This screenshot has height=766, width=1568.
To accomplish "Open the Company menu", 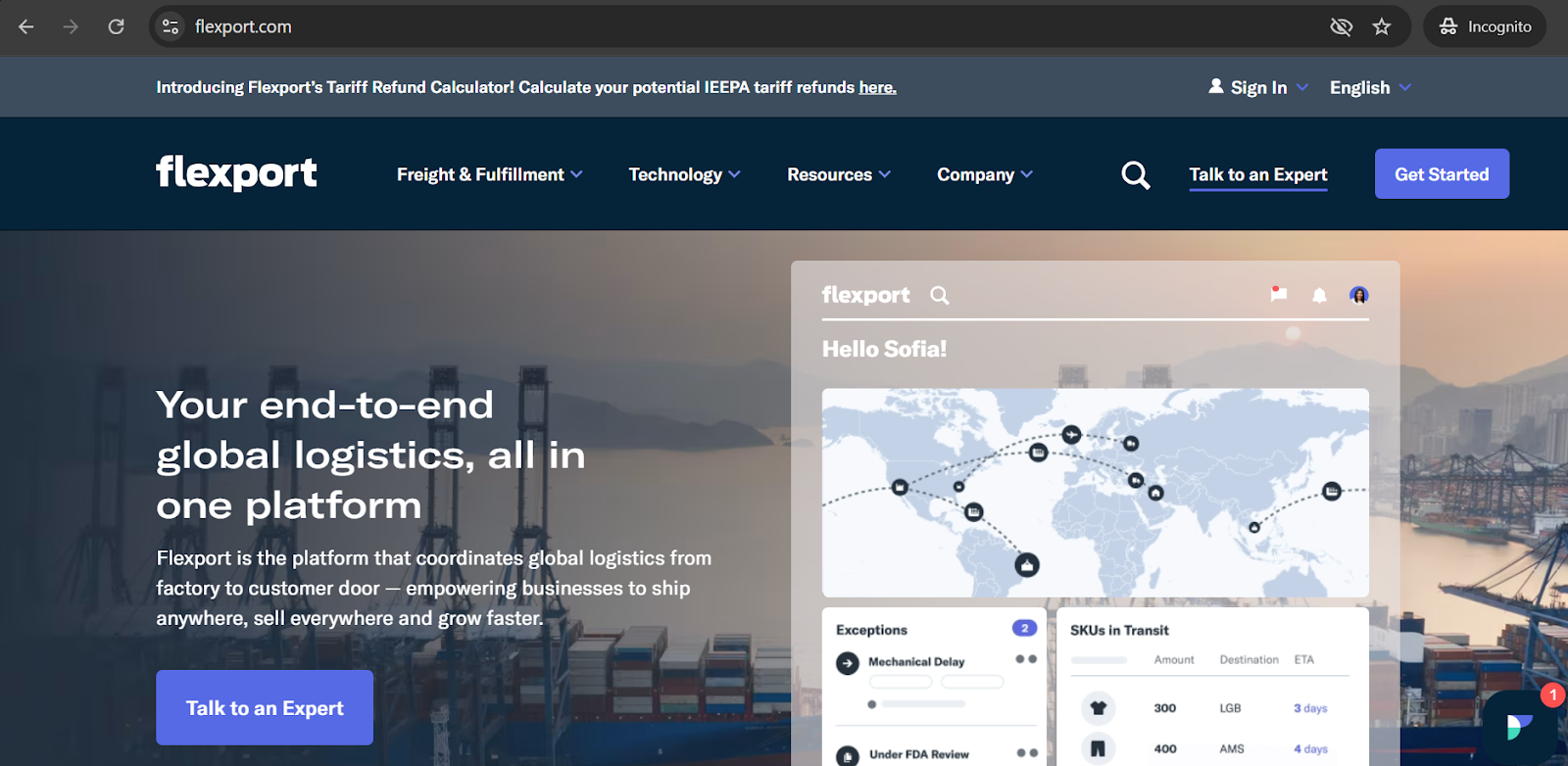I will pos(985,174).
